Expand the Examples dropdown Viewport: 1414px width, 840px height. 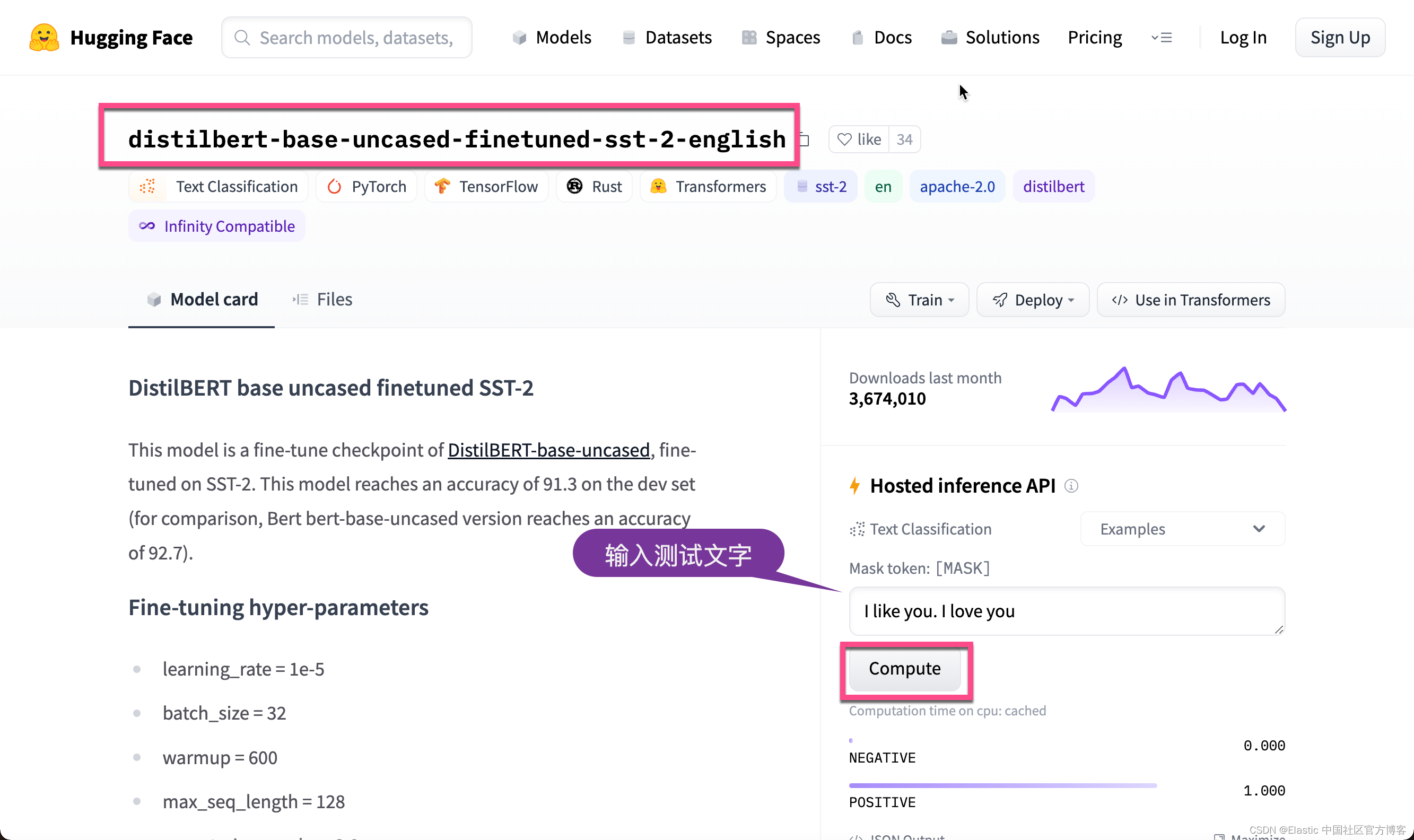1182,529
